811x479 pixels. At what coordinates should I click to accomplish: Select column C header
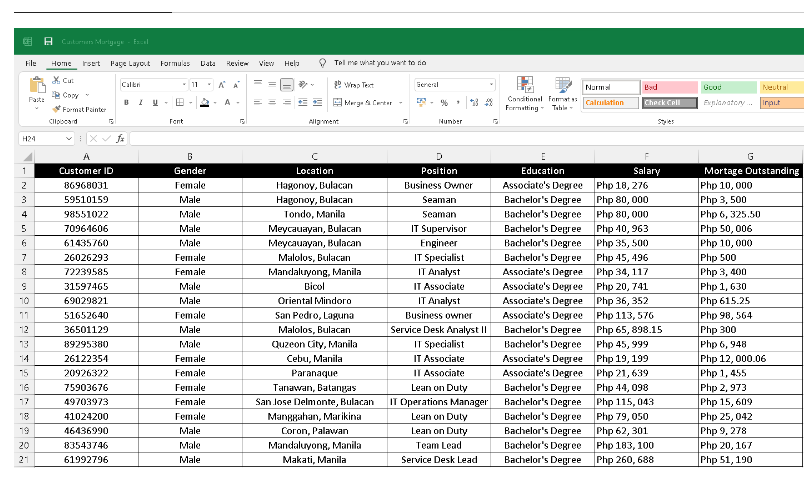coord(314,156)
